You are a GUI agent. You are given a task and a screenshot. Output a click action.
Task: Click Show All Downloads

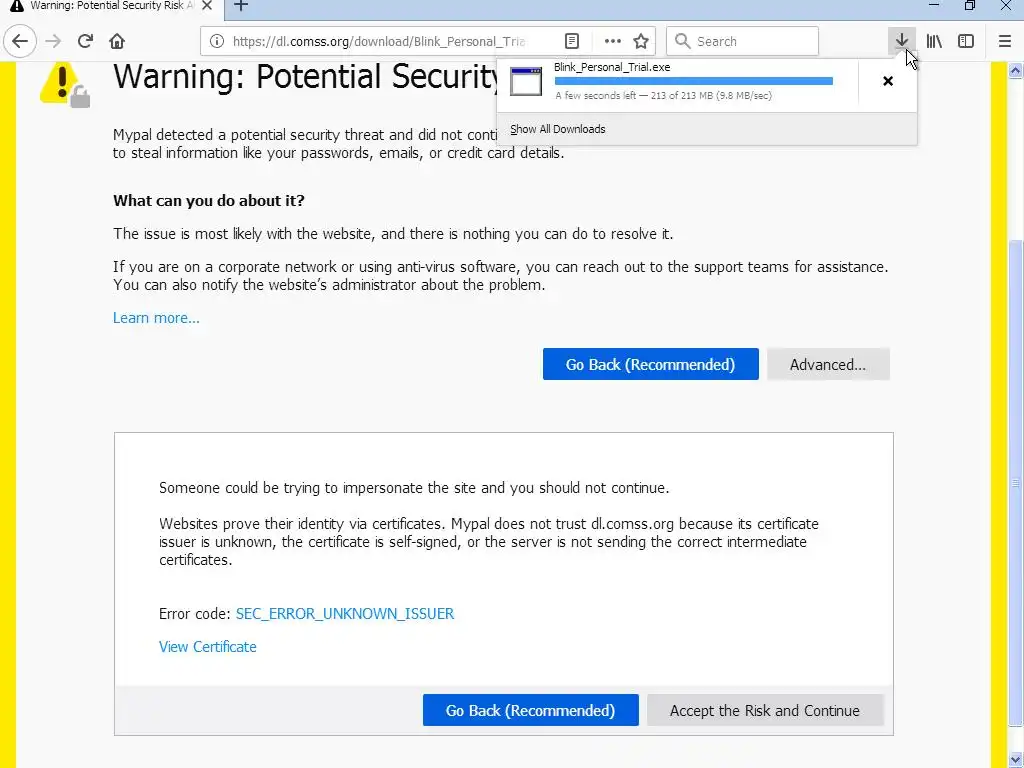pyautogui.click(x=557, y=129)
